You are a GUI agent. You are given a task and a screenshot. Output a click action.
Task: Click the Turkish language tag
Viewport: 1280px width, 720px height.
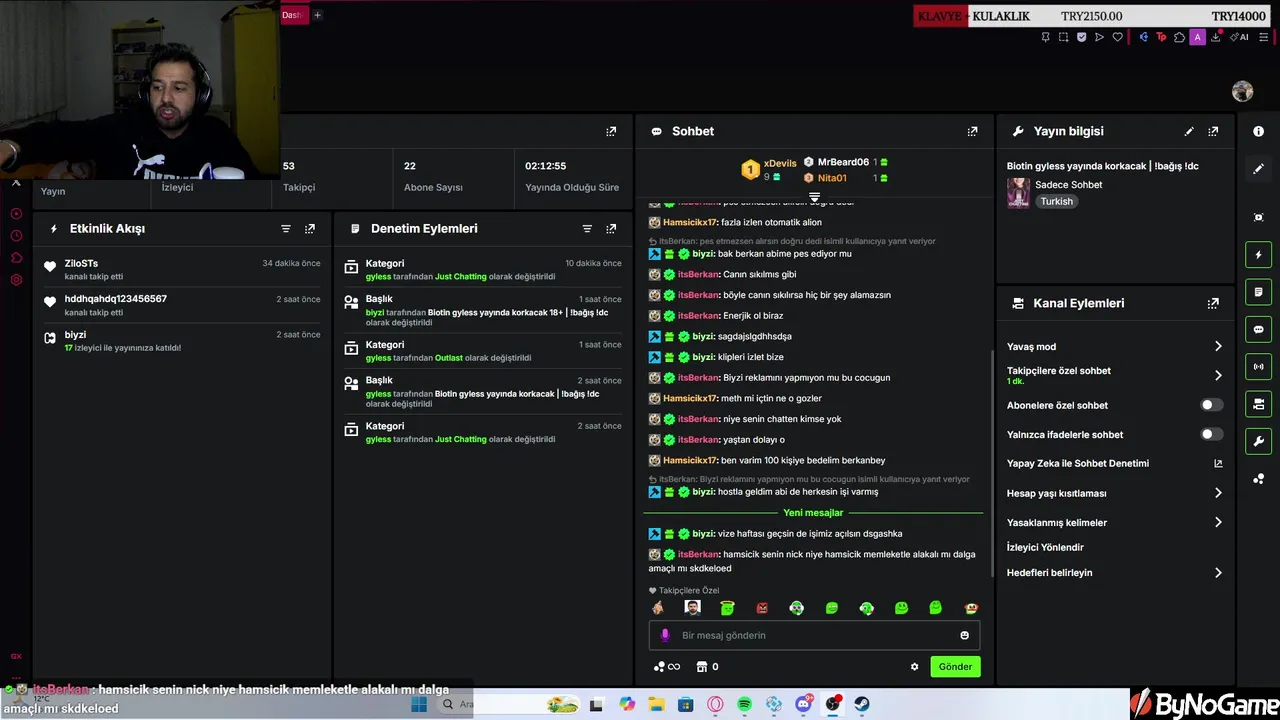point(1056,201)
